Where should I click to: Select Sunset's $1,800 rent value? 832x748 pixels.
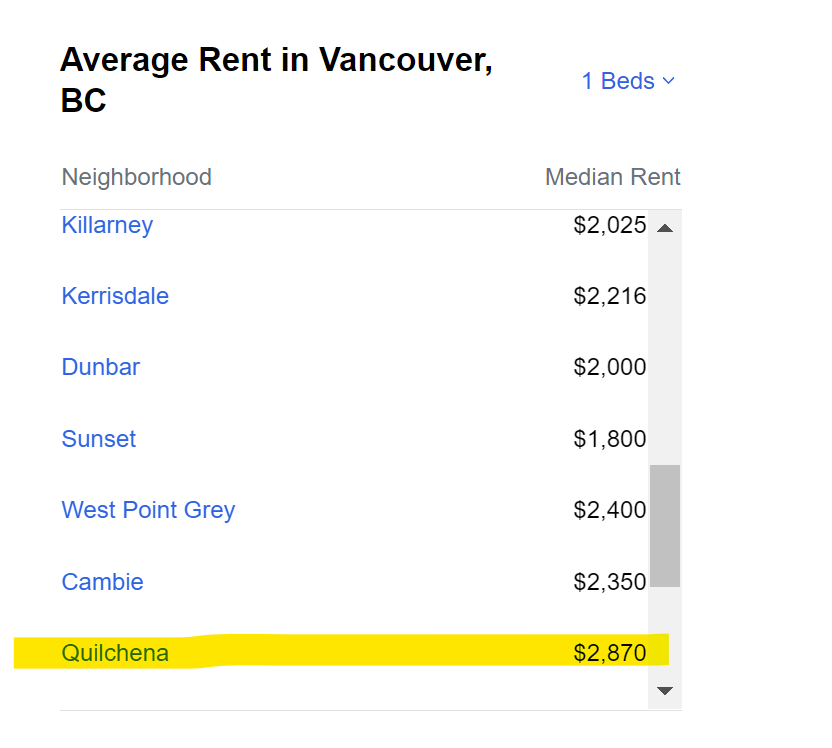[x=610, y=439]
